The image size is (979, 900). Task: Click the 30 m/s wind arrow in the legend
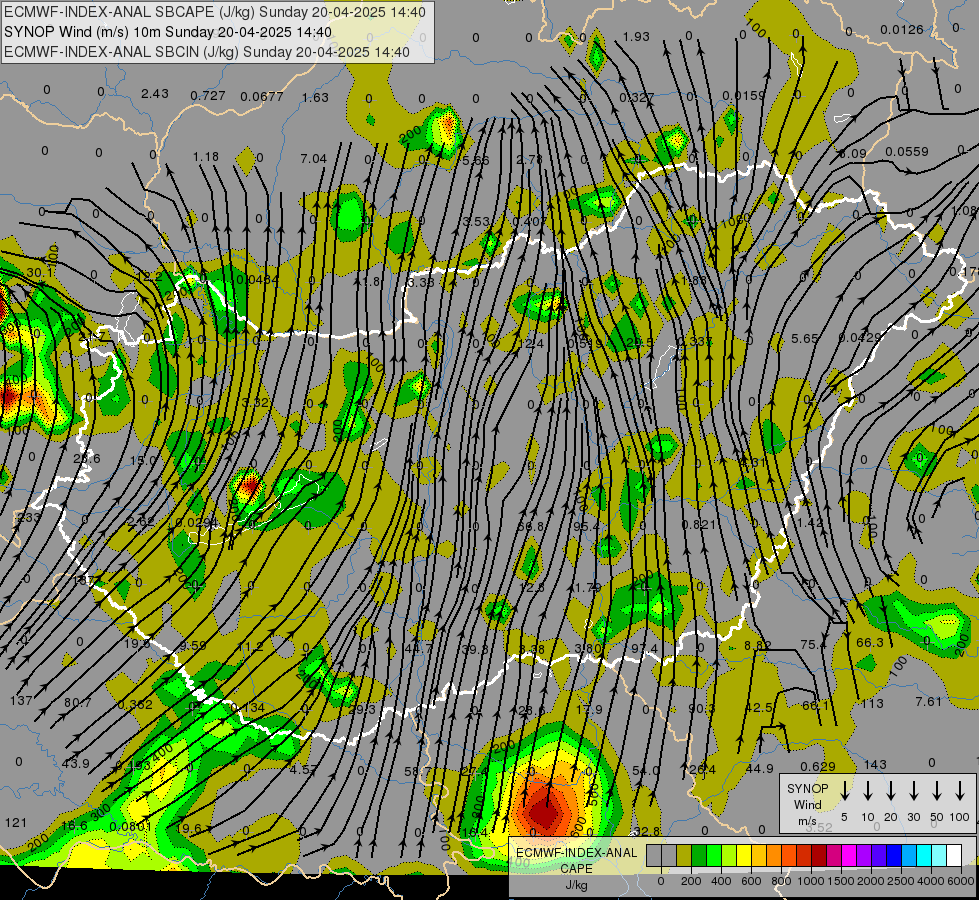pos(913,790)
